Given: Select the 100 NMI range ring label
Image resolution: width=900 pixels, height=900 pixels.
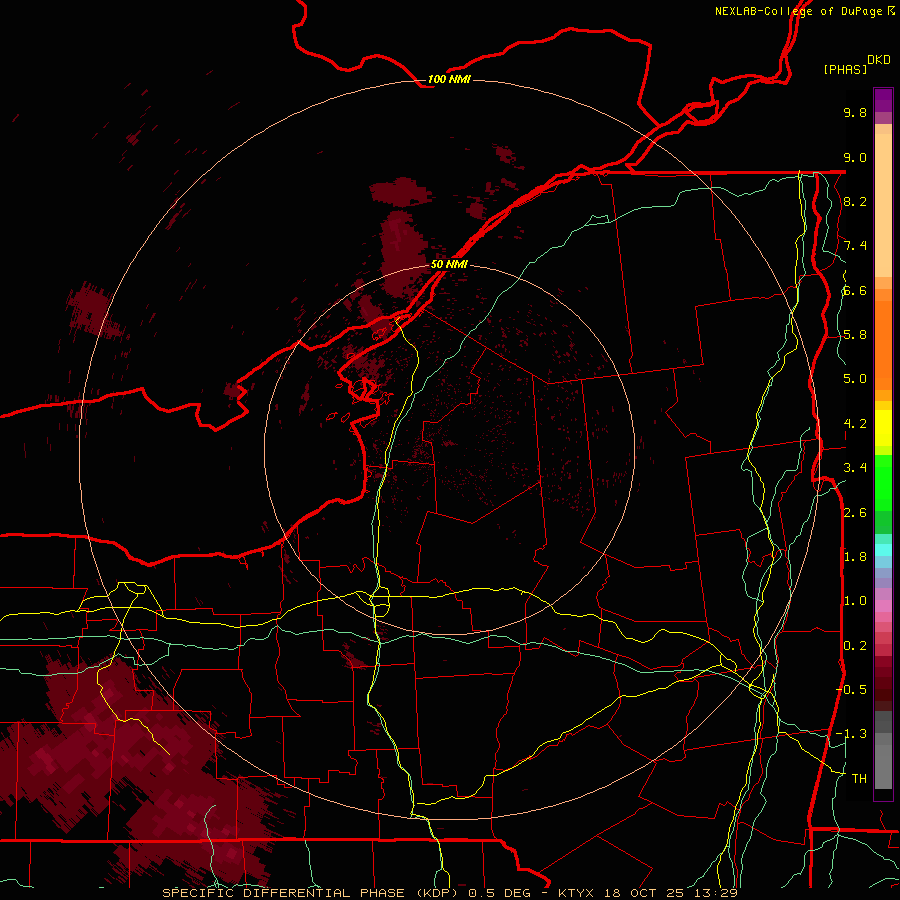Looking at the screenshot, I should click(449, 79).
